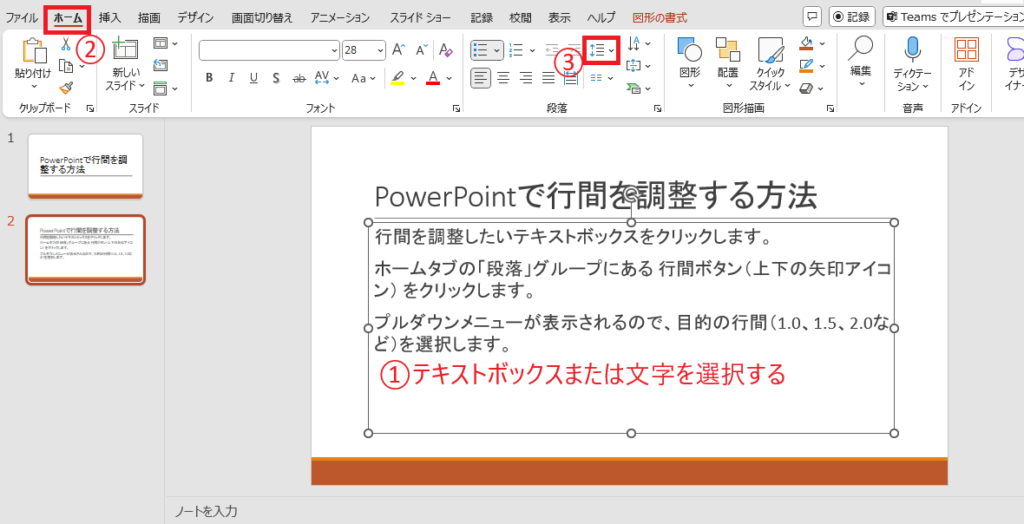The width and height of the screenshot is (1024, 524).
Task: Switch to the スライド ショー tab
Action: click(x=419, y=18)
